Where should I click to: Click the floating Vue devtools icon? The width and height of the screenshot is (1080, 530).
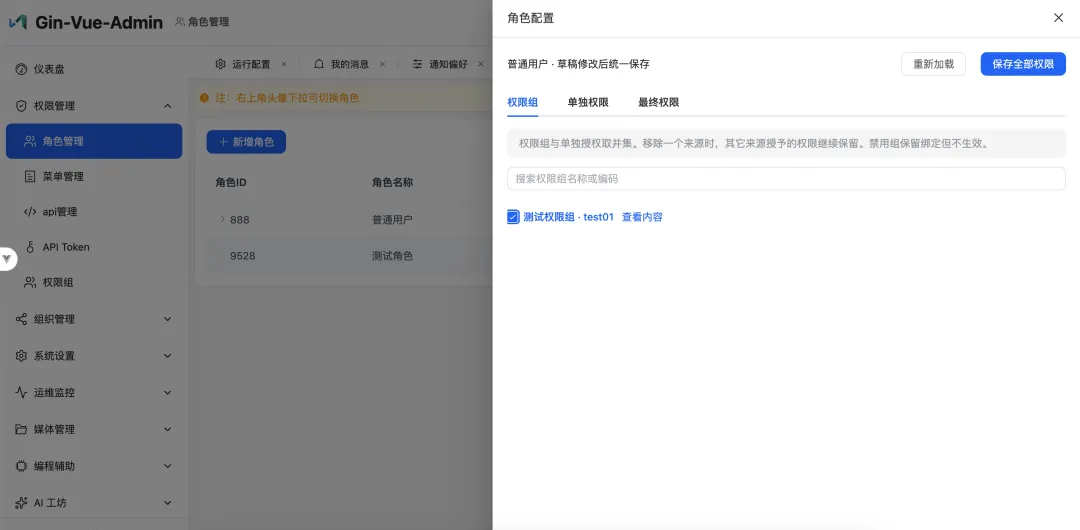(7, 258)
